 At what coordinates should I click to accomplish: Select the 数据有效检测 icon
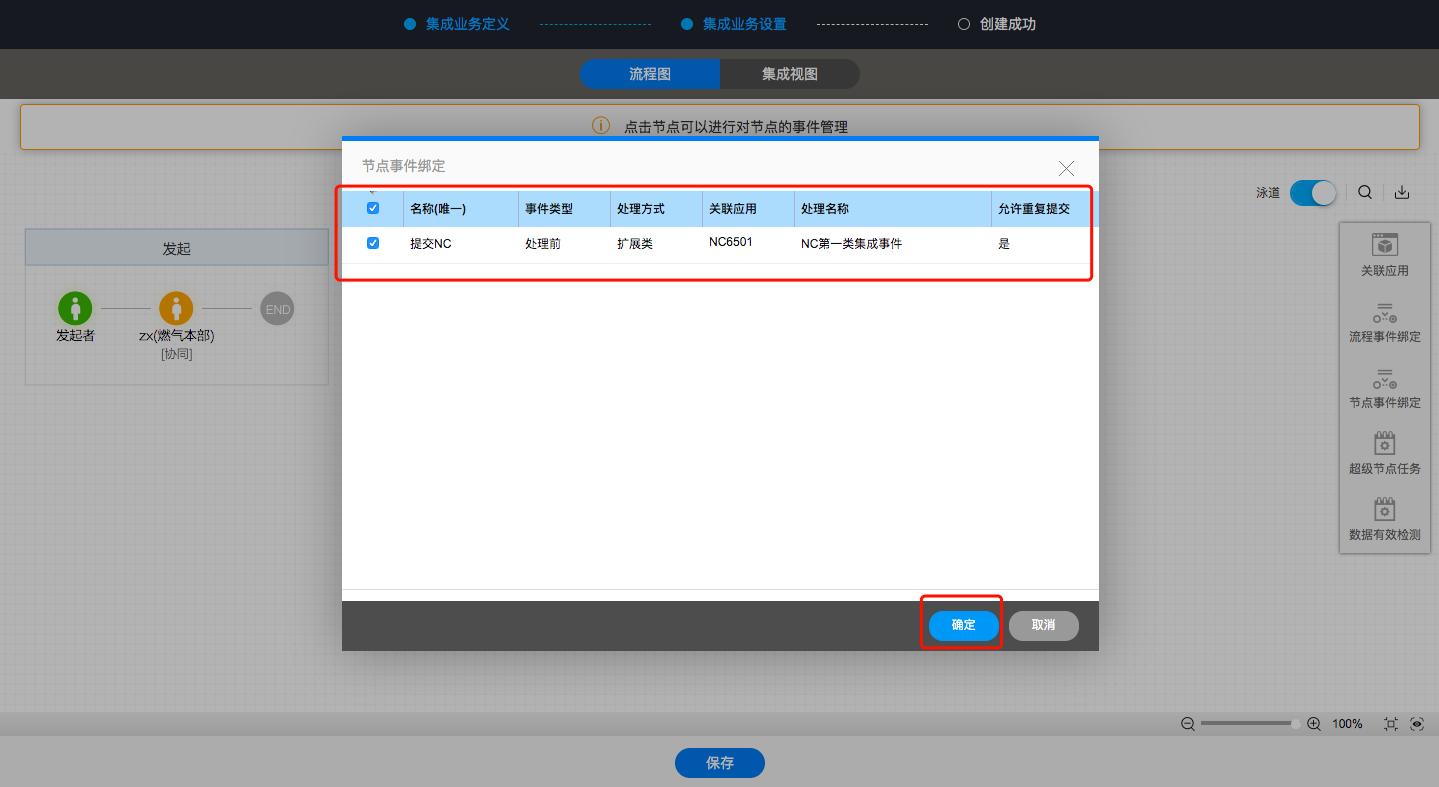1384,510
